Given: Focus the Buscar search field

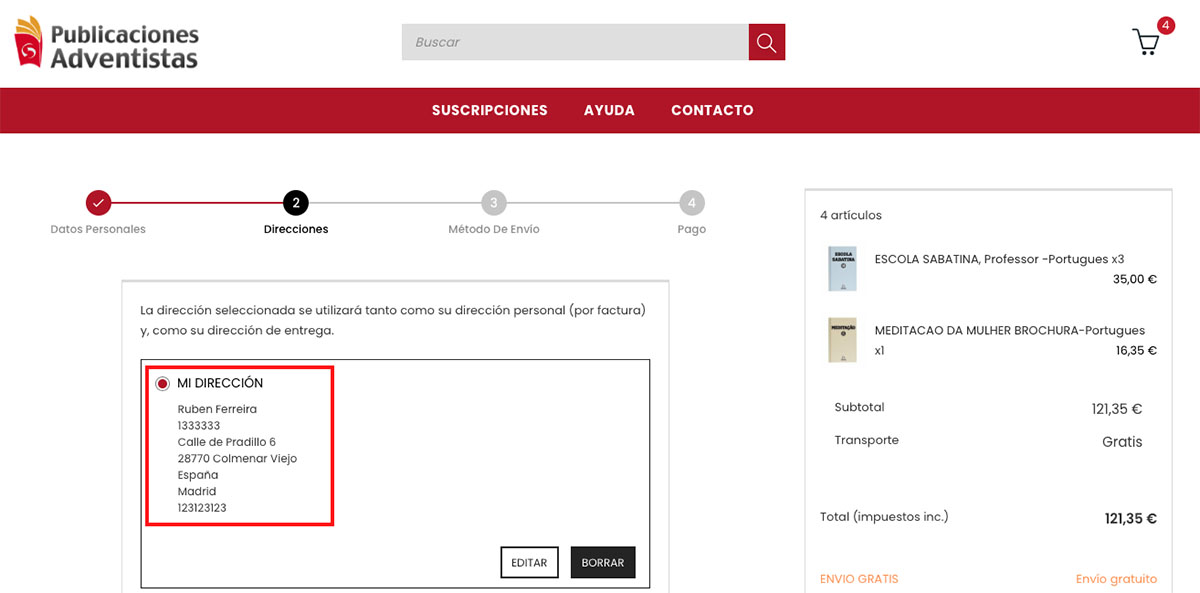Looking at the screenshot, I should click(575, 42).
